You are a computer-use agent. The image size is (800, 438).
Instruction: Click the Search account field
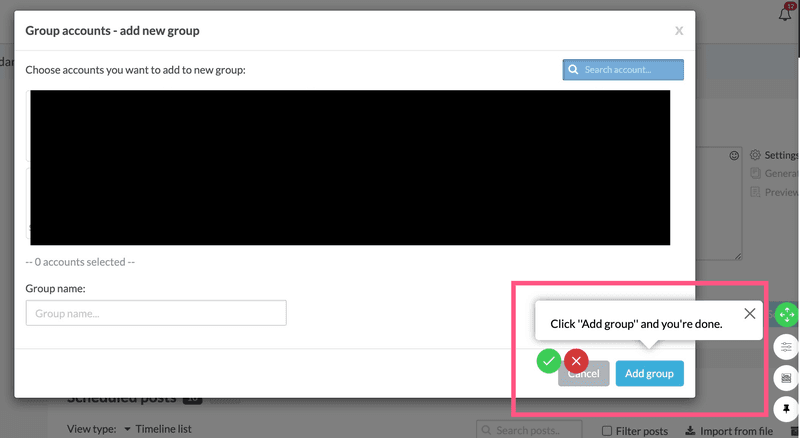623,70
